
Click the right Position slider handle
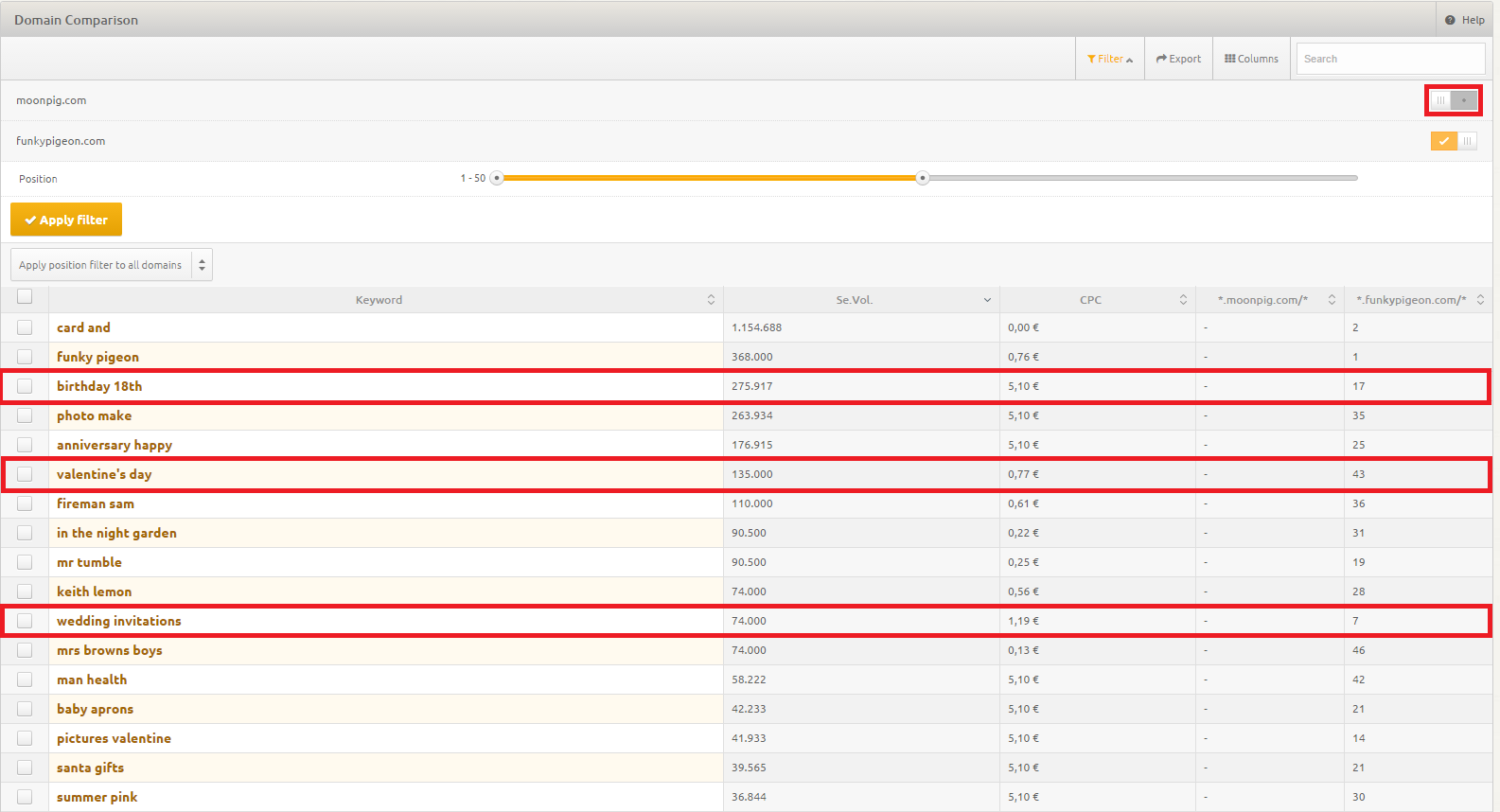[922, 178]
